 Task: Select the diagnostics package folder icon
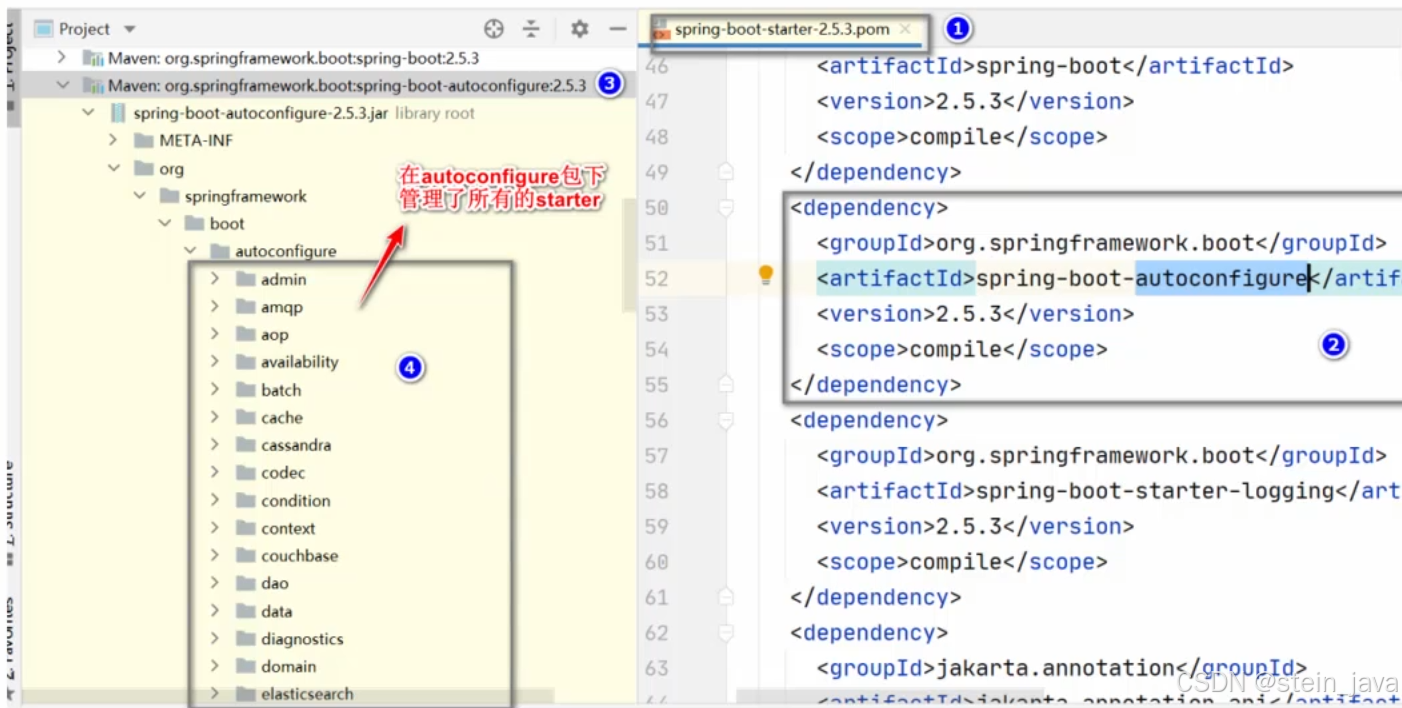pos(245,638)
